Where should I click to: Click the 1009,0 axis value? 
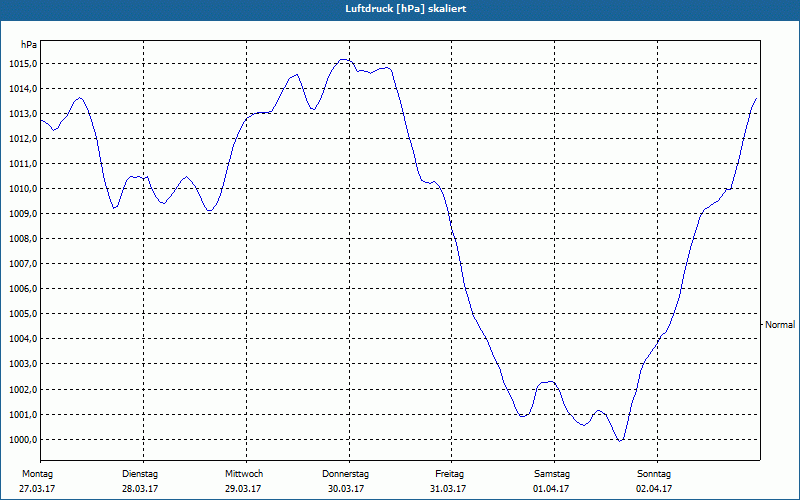pyautogui.click(x=23, y=214)
